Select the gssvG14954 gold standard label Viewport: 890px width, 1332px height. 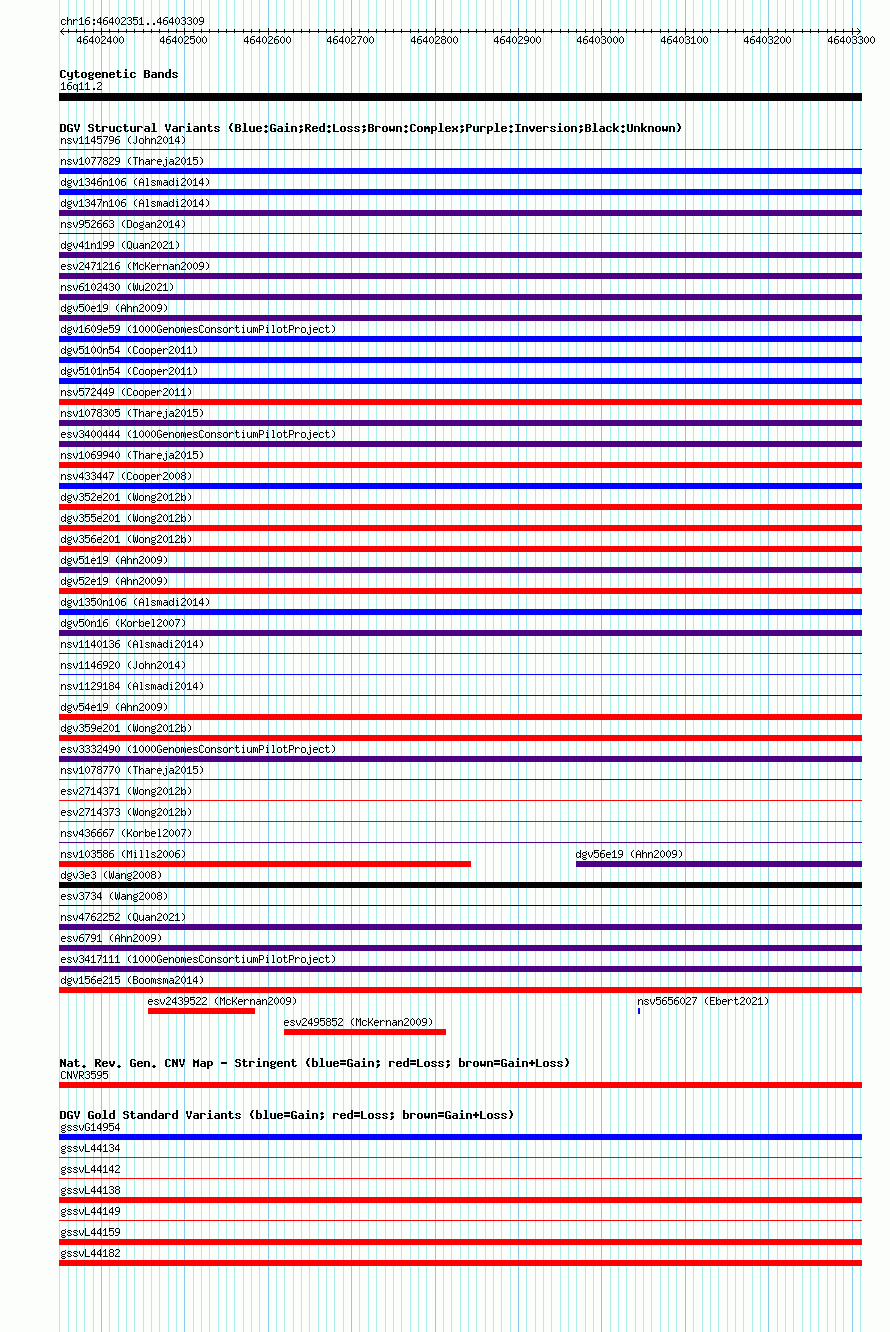90,1128
